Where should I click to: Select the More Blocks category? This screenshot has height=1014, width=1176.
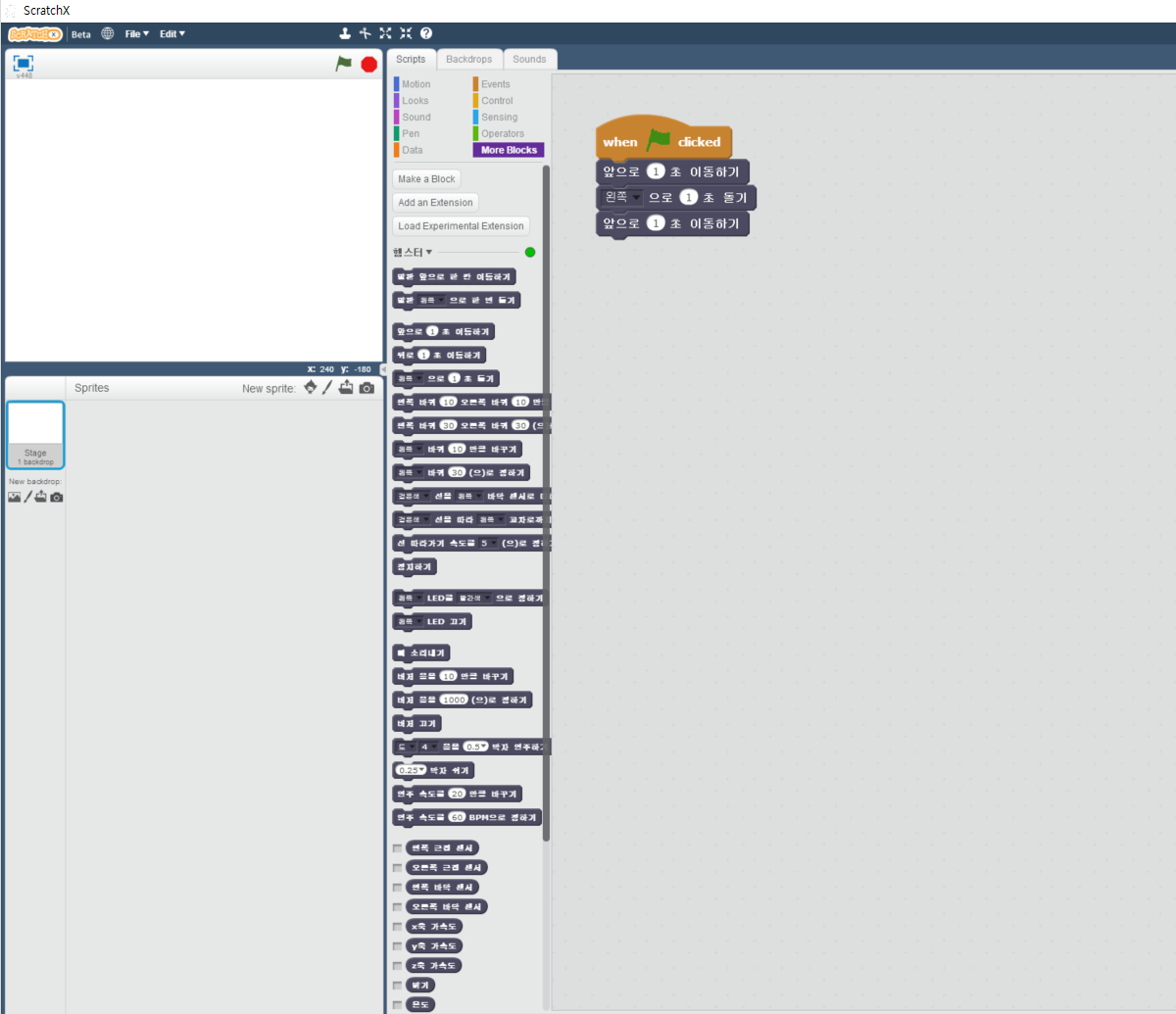[x=509, y=150]
